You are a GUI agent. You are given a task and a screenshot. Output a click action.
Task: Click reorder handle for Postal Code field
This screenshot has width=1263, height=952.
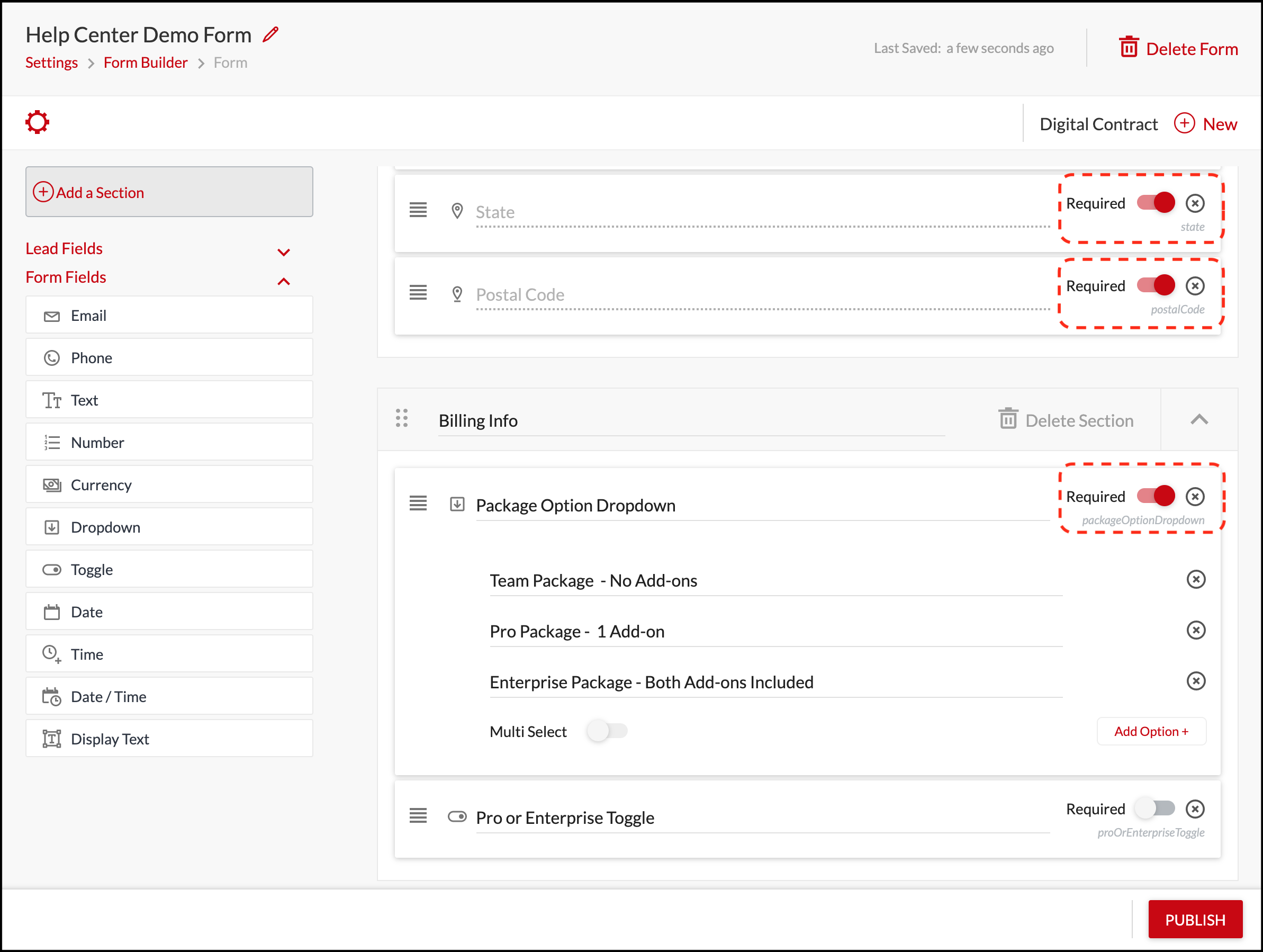pos(418,293)
